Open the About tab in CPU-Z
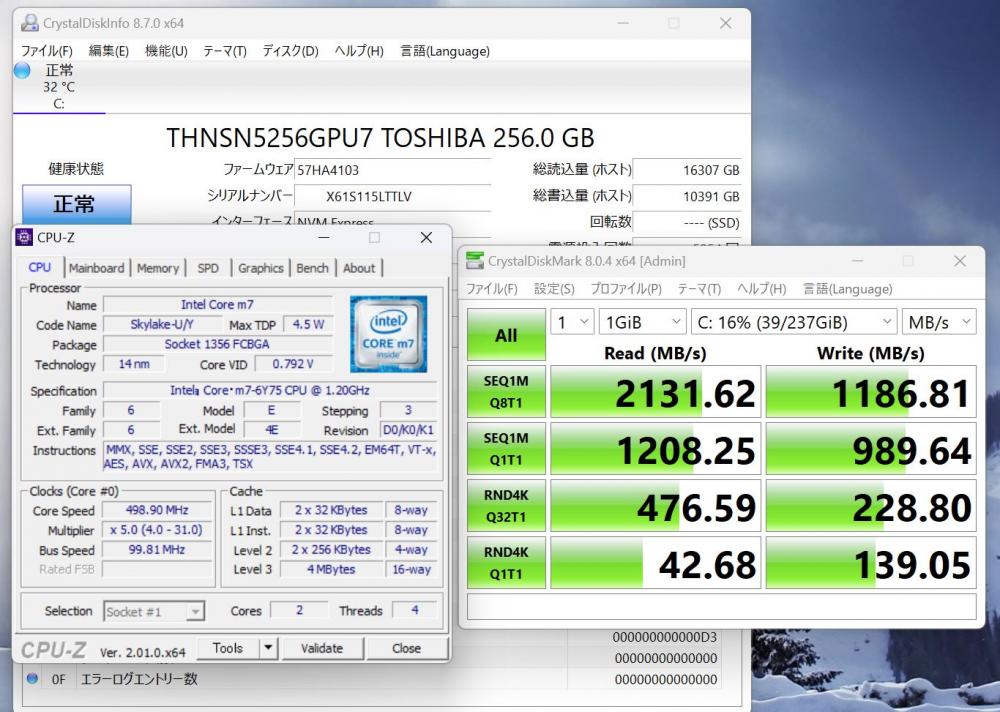This screenshot has height=712, width=1000. 359,268
